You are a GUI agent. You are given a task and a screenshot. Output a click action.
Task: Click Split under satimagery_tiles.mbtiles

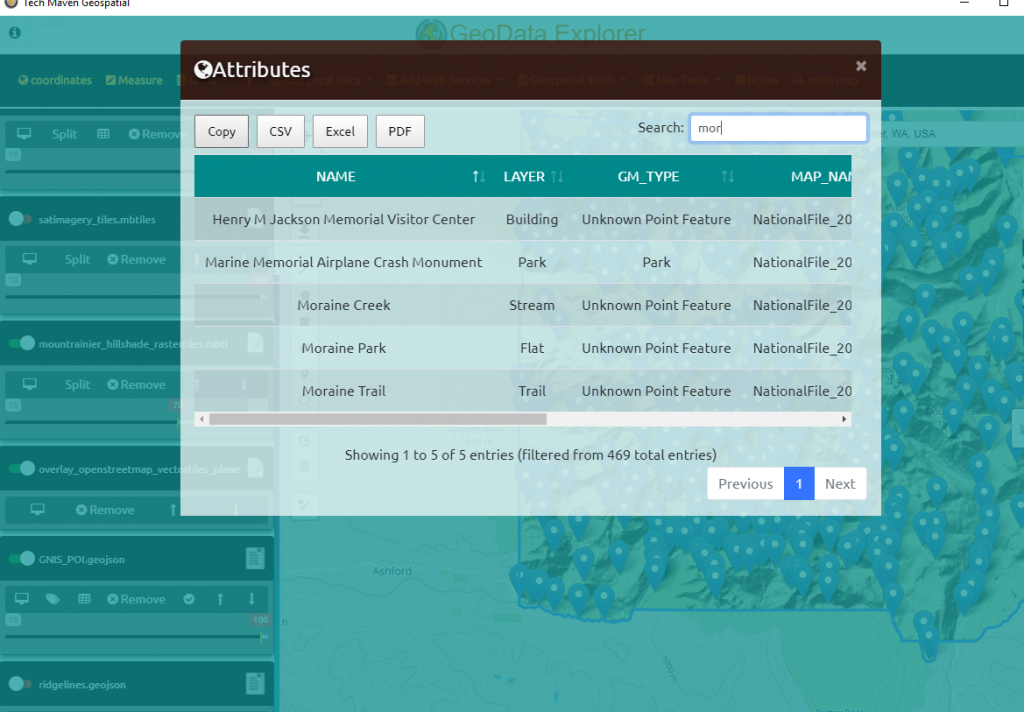click(x=77, y=259)
